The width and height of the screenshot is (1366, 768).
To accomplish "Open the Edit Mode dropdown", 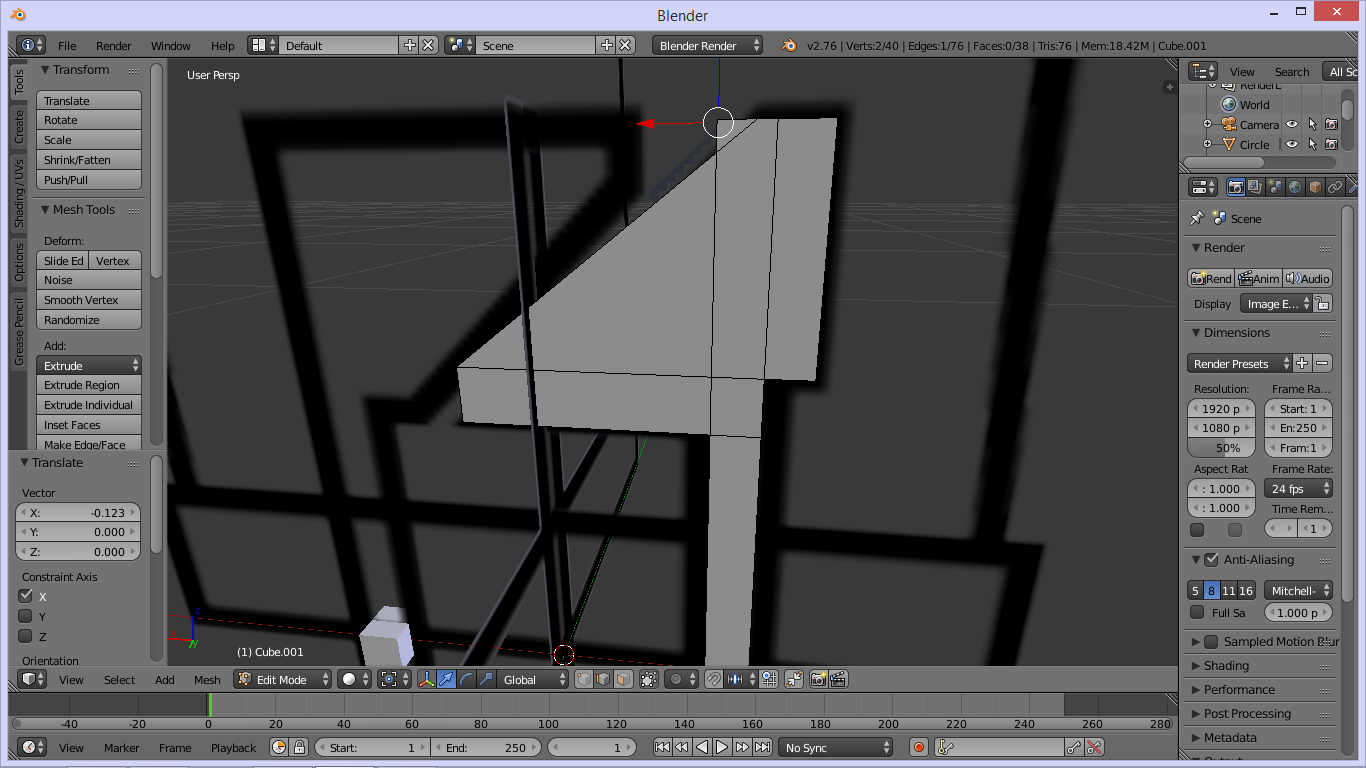I will tap(283, 679).
